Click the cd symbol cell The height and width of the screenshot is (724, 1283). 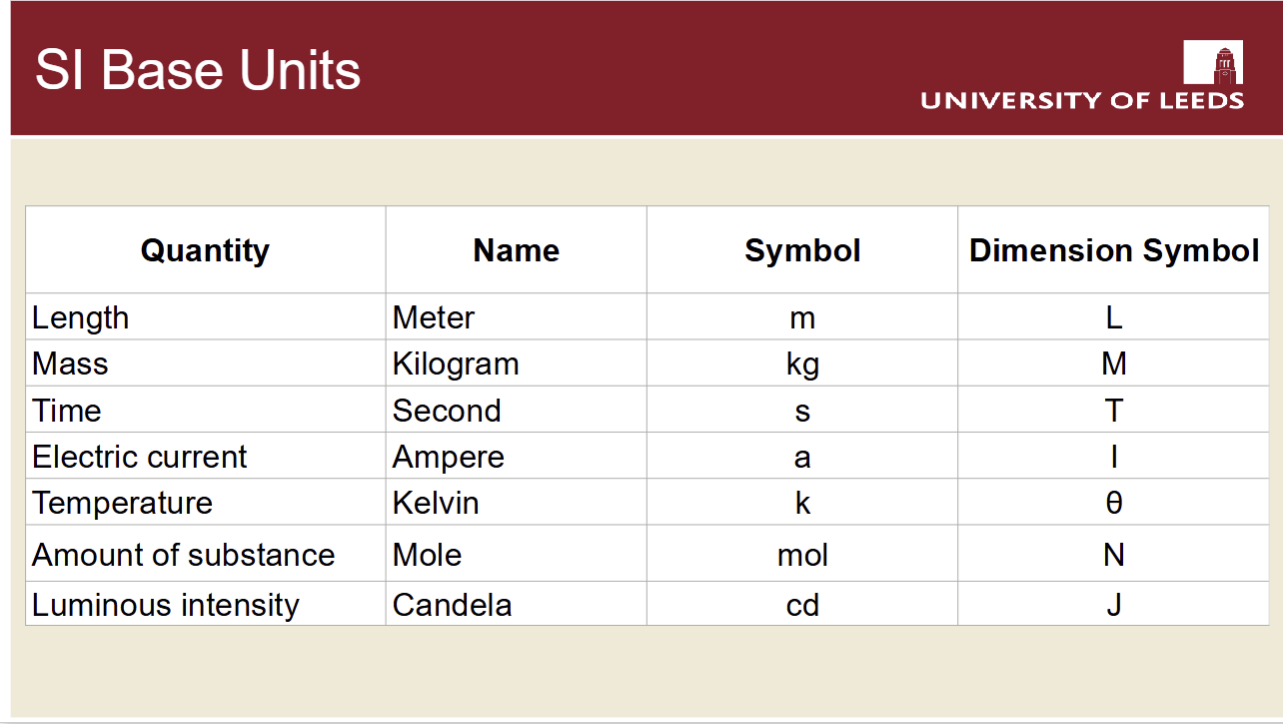802,604
